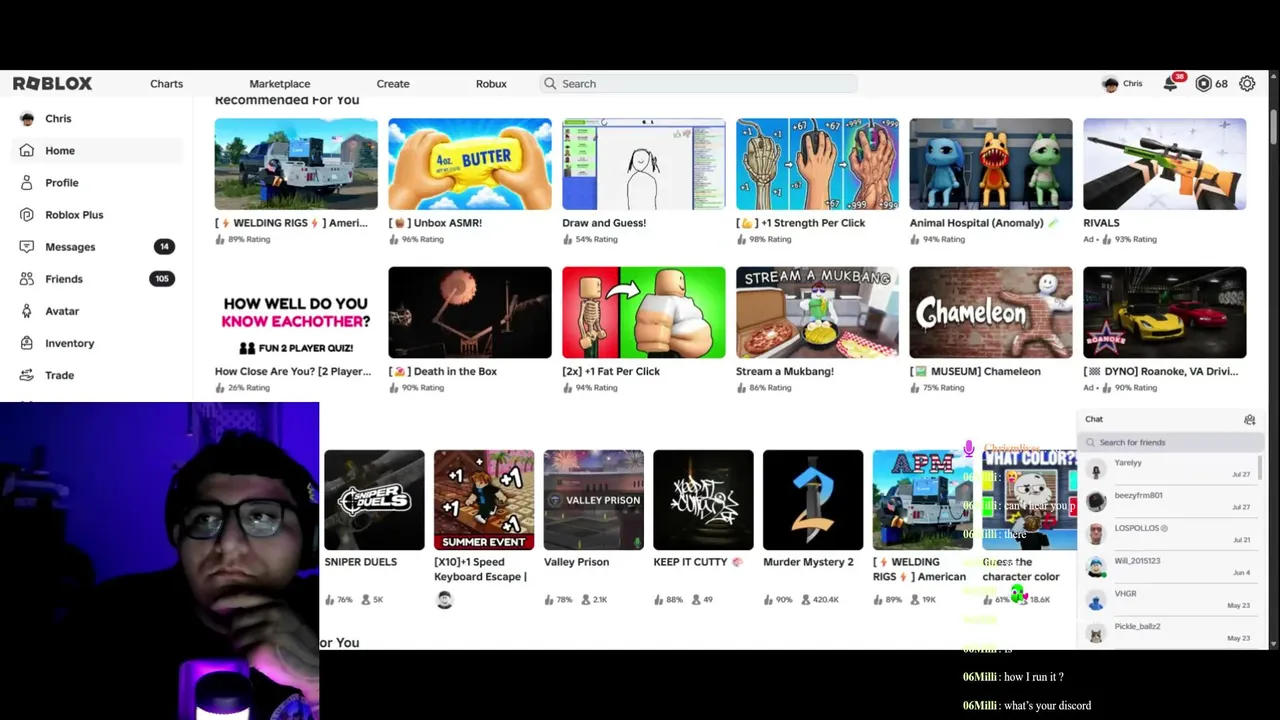
Task: Click the 'Valley Prison' title link
Action: [x=576, y=562]
